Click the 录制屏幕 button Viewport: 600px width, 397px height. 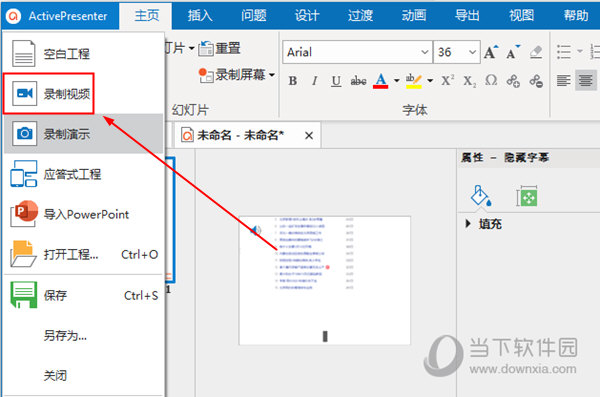pyautogui.click(x=232, y=75)
